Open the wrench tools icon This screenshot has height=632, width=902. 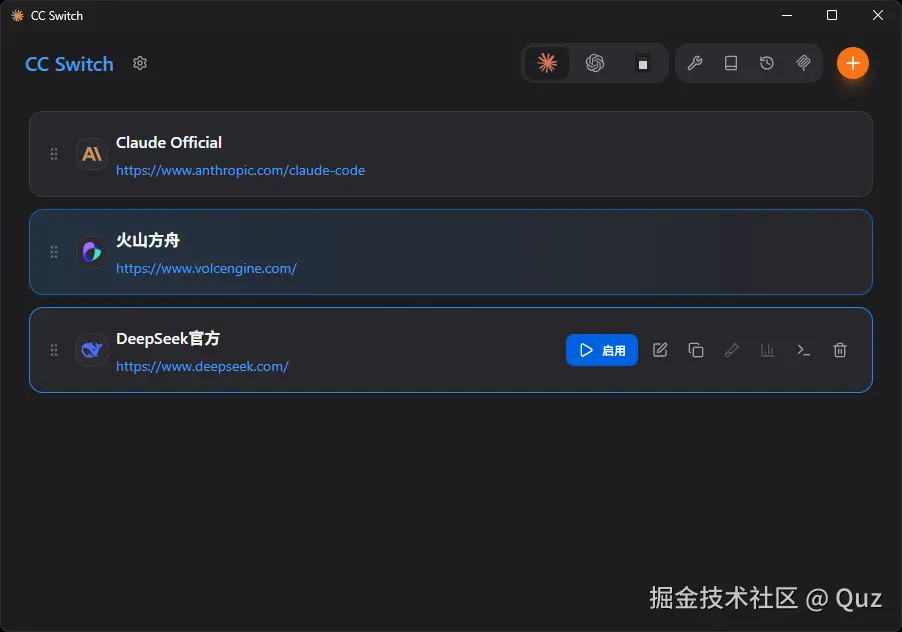tap(694, 63)
